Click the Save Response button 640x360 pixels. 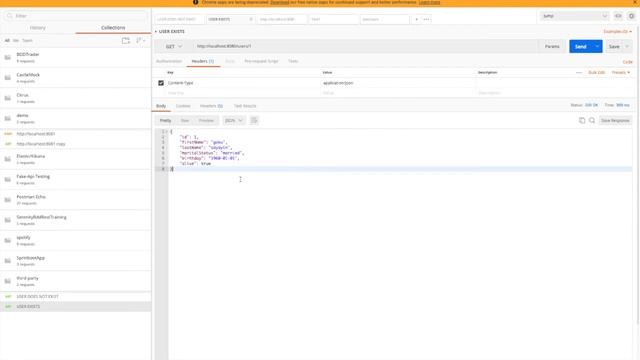tap(615, 120)
